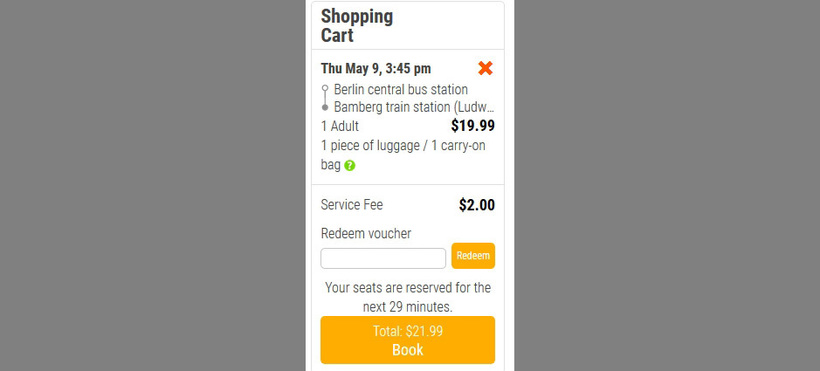Focus the Redeem voucher text field
The width and height of the screenshot is (820, 371).
[x=383, y=258]
